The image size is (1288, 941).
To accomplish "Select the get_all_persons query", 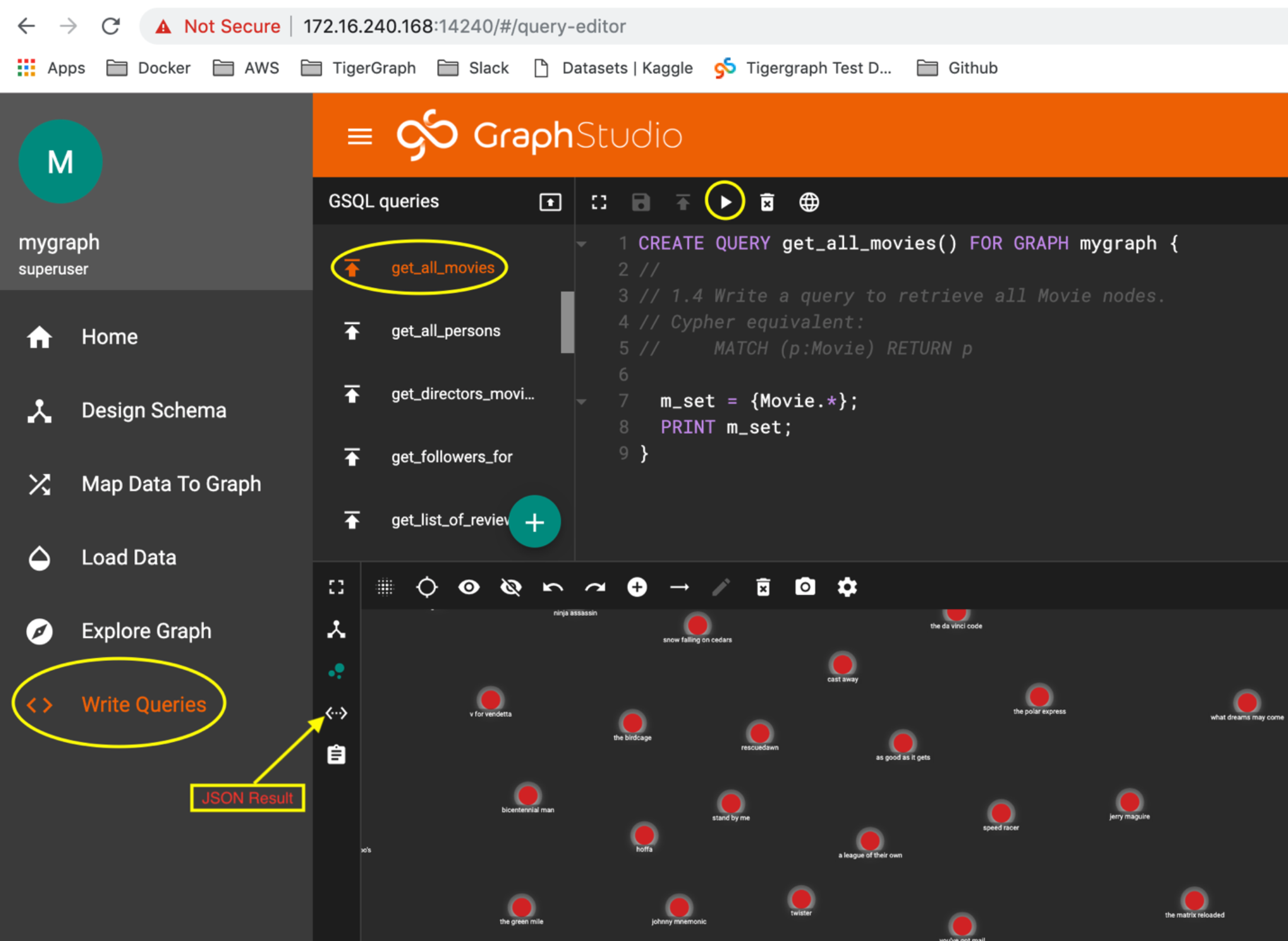I will point(445,331).
